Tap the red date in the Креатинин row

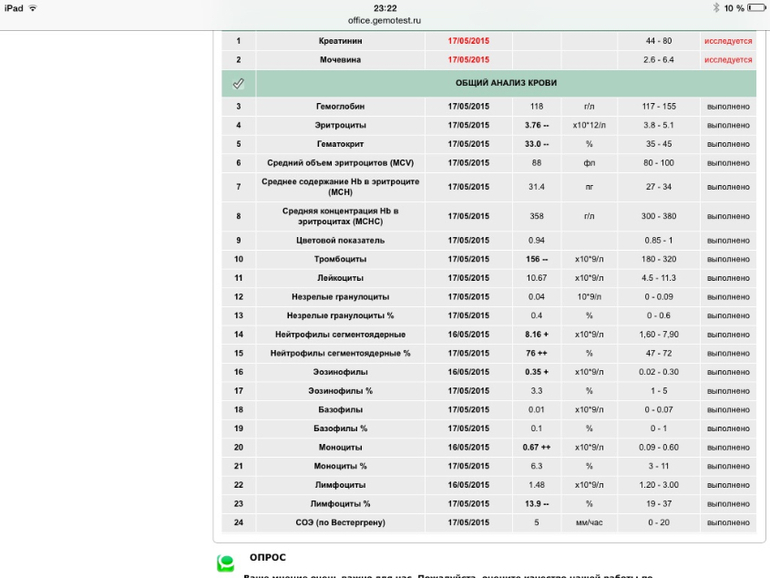(468, 41)
